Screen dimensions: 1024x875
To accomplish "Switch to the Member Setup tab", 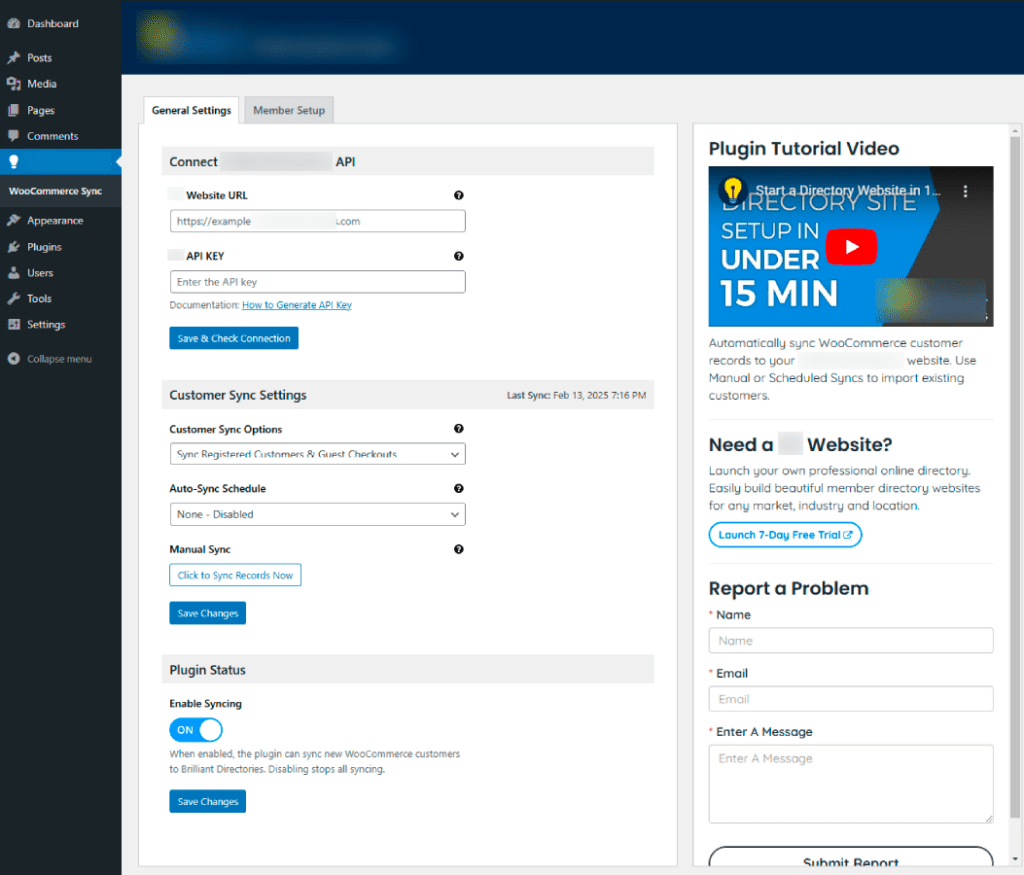I will point(289,110).
